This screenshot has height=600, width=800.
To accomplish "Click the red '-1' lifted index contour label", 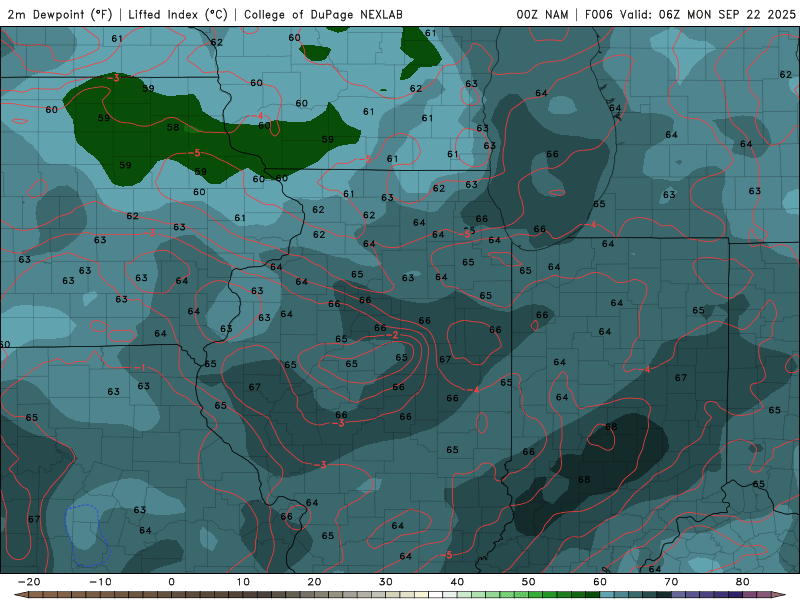I will click(140, 368).
